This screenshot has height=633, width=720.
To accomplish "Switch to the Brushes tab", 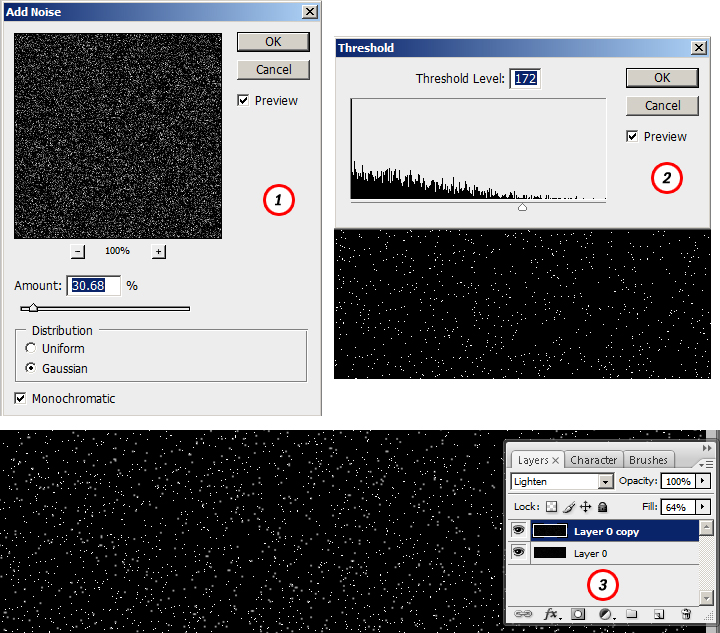I will pos(648,460).
